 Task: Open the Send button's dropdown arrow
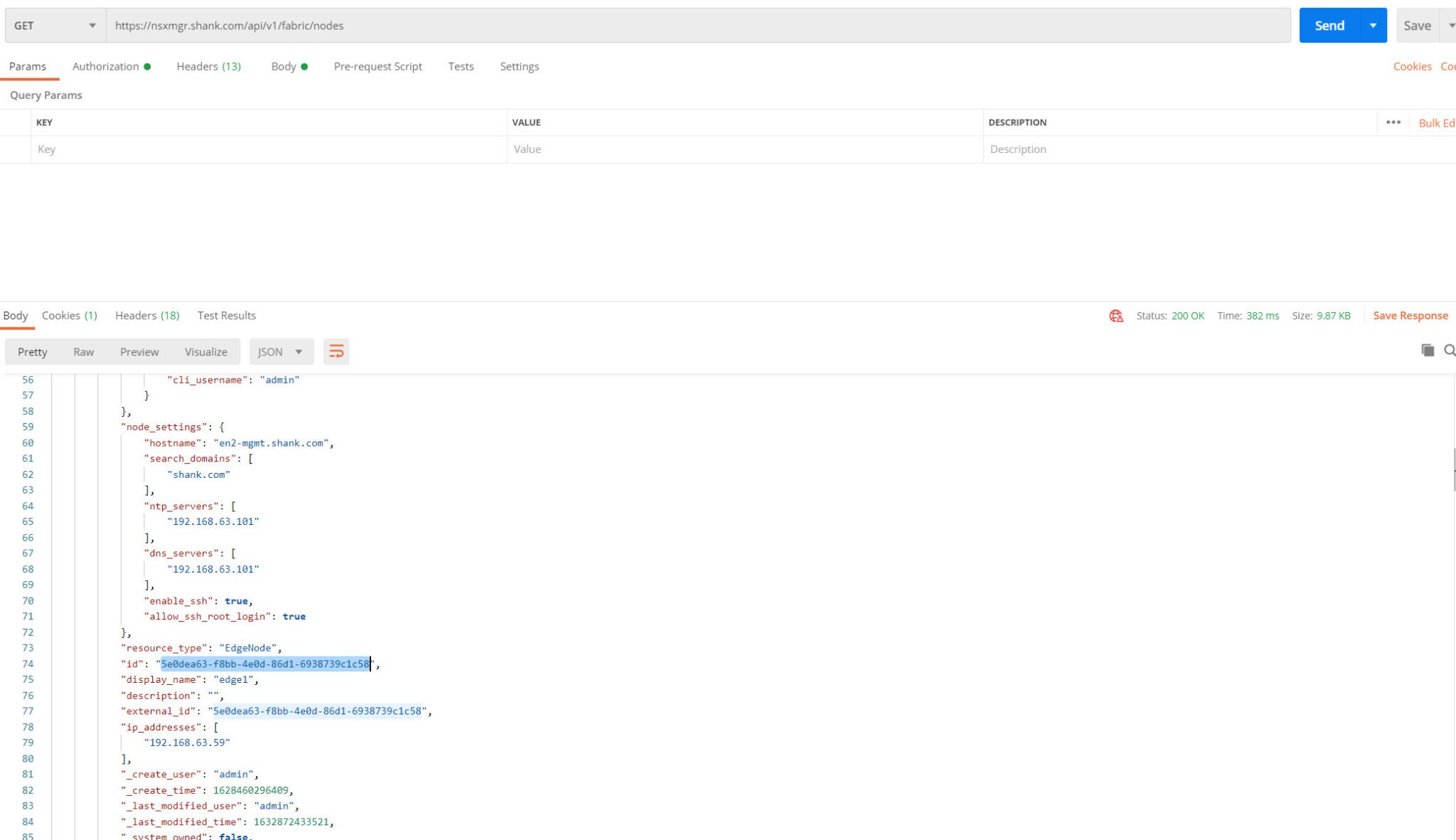click(1373, 25)
